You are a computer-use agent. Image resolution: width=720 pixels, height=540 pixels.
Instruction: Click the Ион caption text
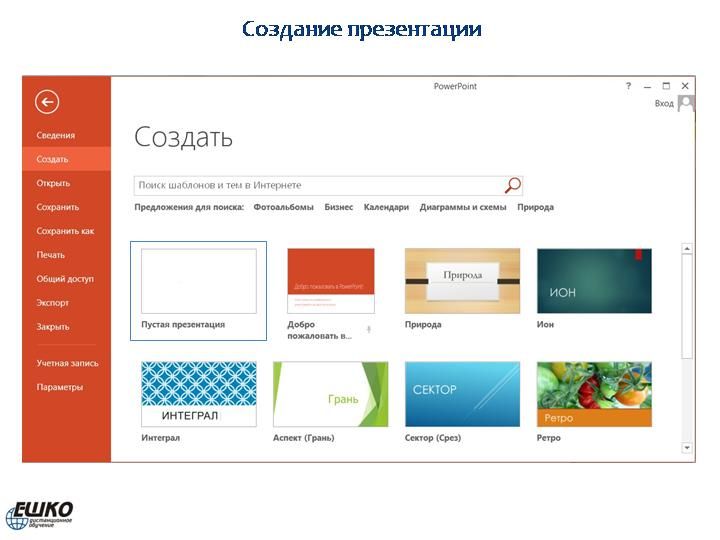[546, 324]
